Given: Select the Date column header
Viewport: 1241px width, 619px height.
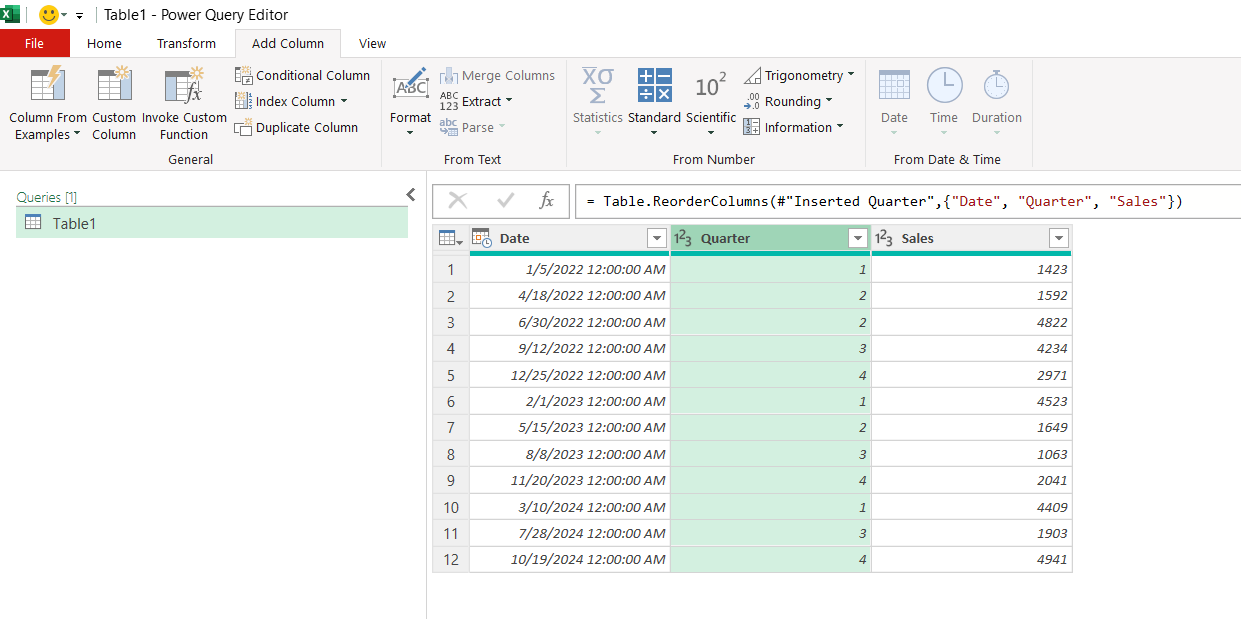Looking at the screenshot, I should pyautogui.click(x=569, y=238).
